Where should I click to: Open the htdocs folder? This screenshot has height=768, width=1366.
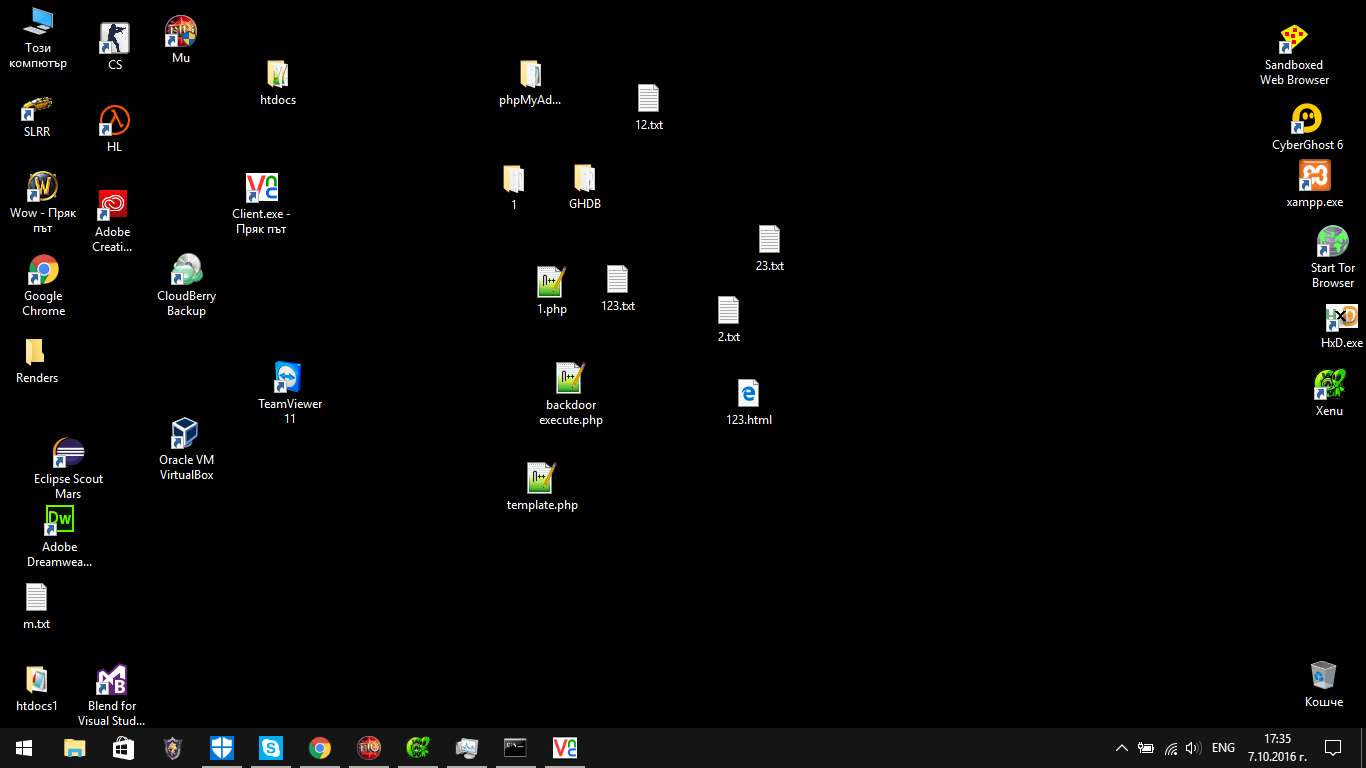278,83
